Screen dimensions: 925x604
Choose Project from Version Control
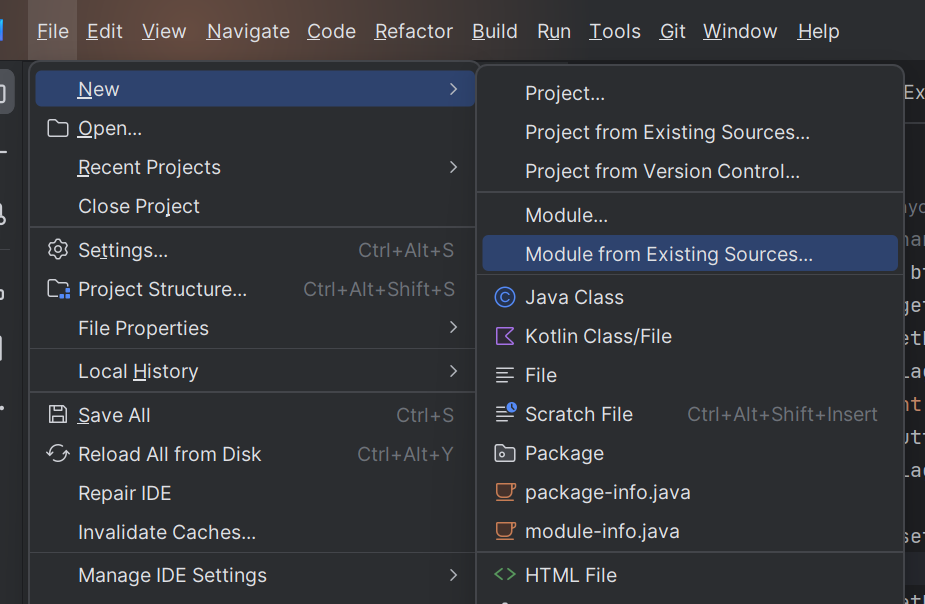click(662, 171)
